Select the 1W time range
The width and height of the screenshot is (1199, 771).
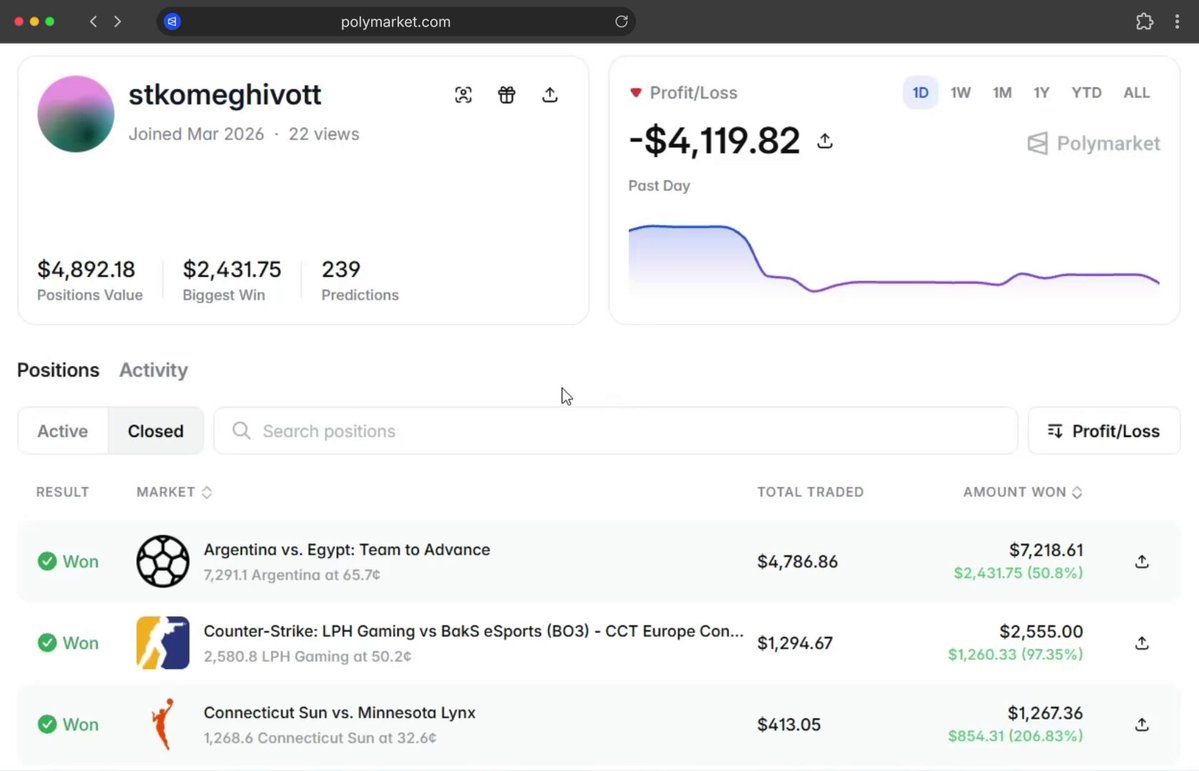coord(960,93)
